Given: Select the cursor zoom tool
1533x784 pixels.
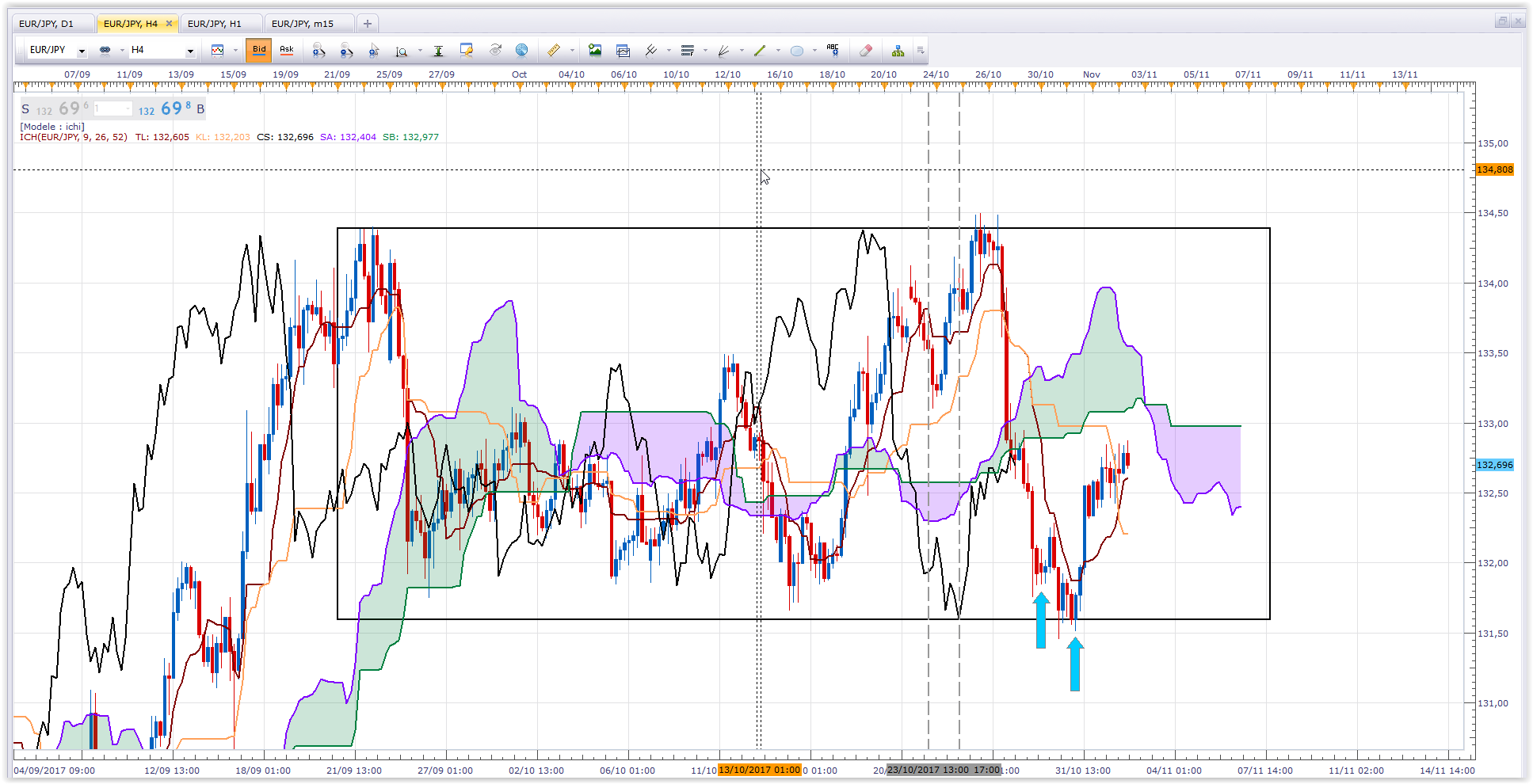Looking at the screenshot, I should coord(374,51).
